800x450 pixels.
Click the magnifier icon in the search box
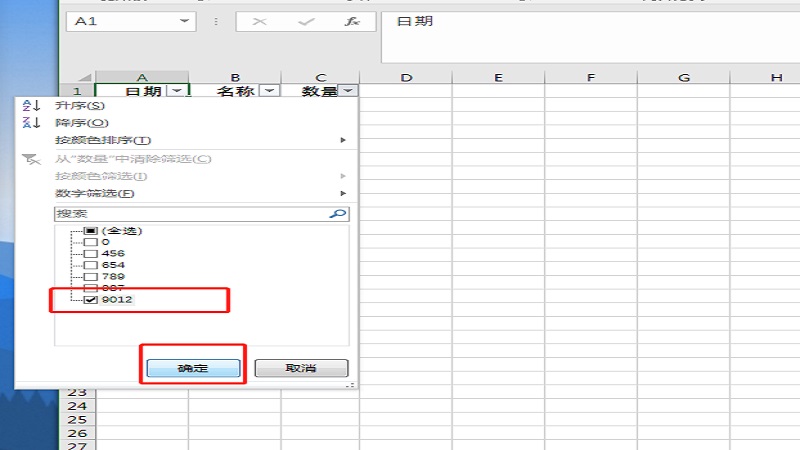click(x=337, y=213)
